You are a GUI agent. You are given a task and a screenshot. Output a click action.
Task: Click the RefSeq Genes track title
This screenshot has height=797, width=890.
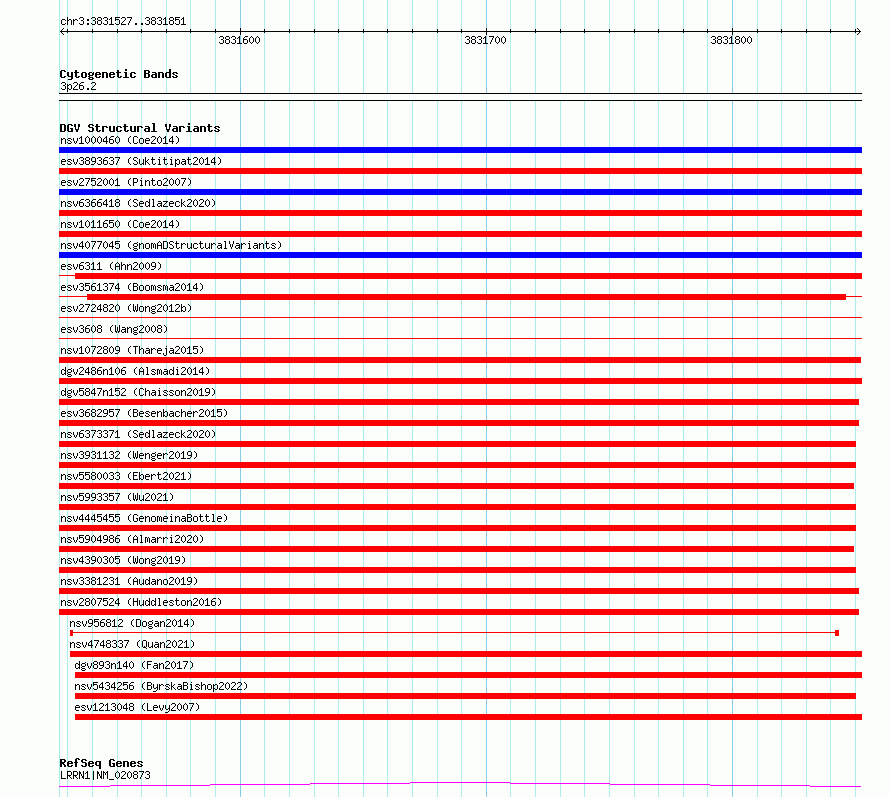(x=101, y=763)
